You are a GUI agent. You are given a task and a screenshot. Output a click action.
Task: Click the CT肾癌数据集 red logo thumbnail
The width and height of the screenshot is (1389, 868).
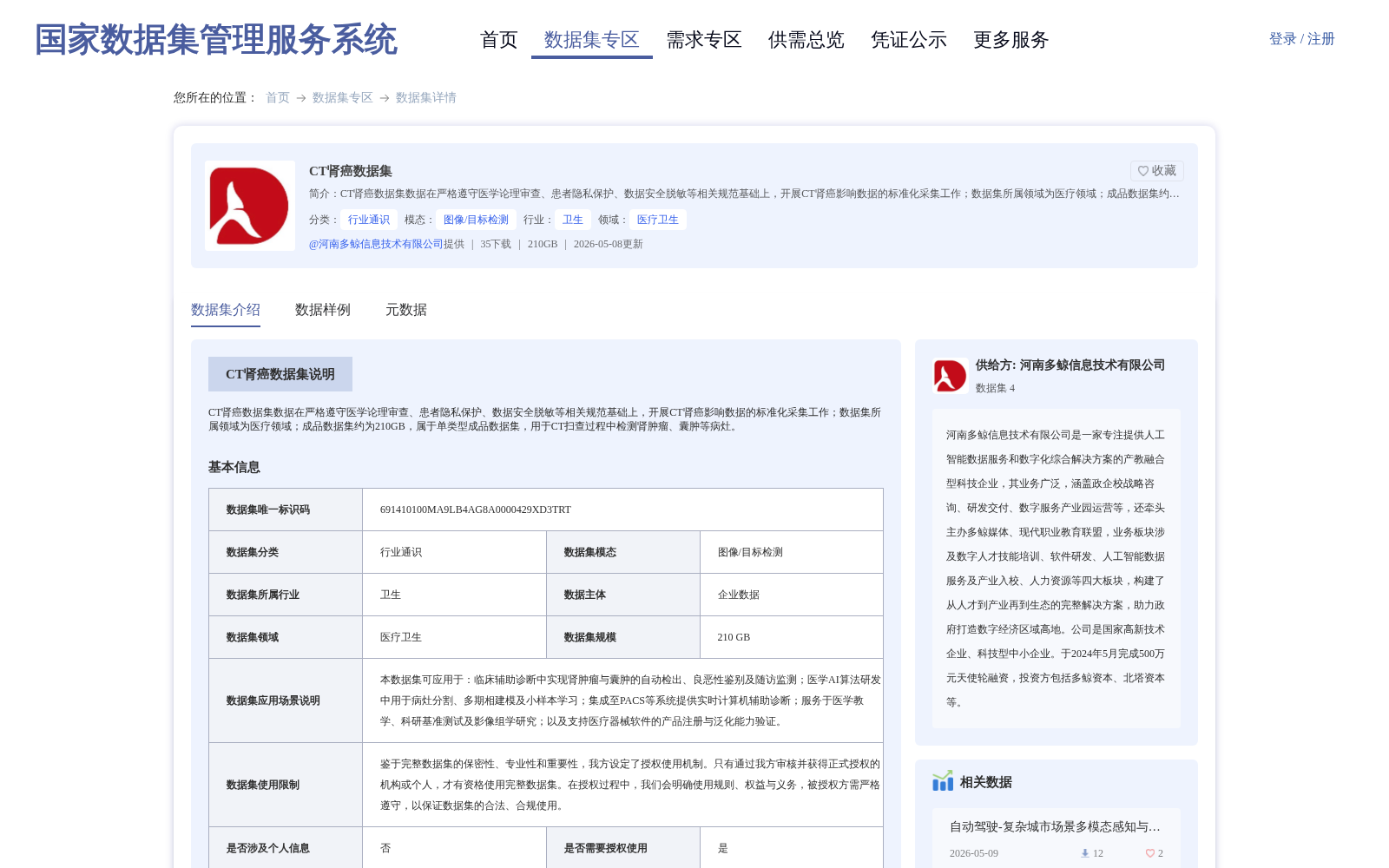tap(250, 206)
